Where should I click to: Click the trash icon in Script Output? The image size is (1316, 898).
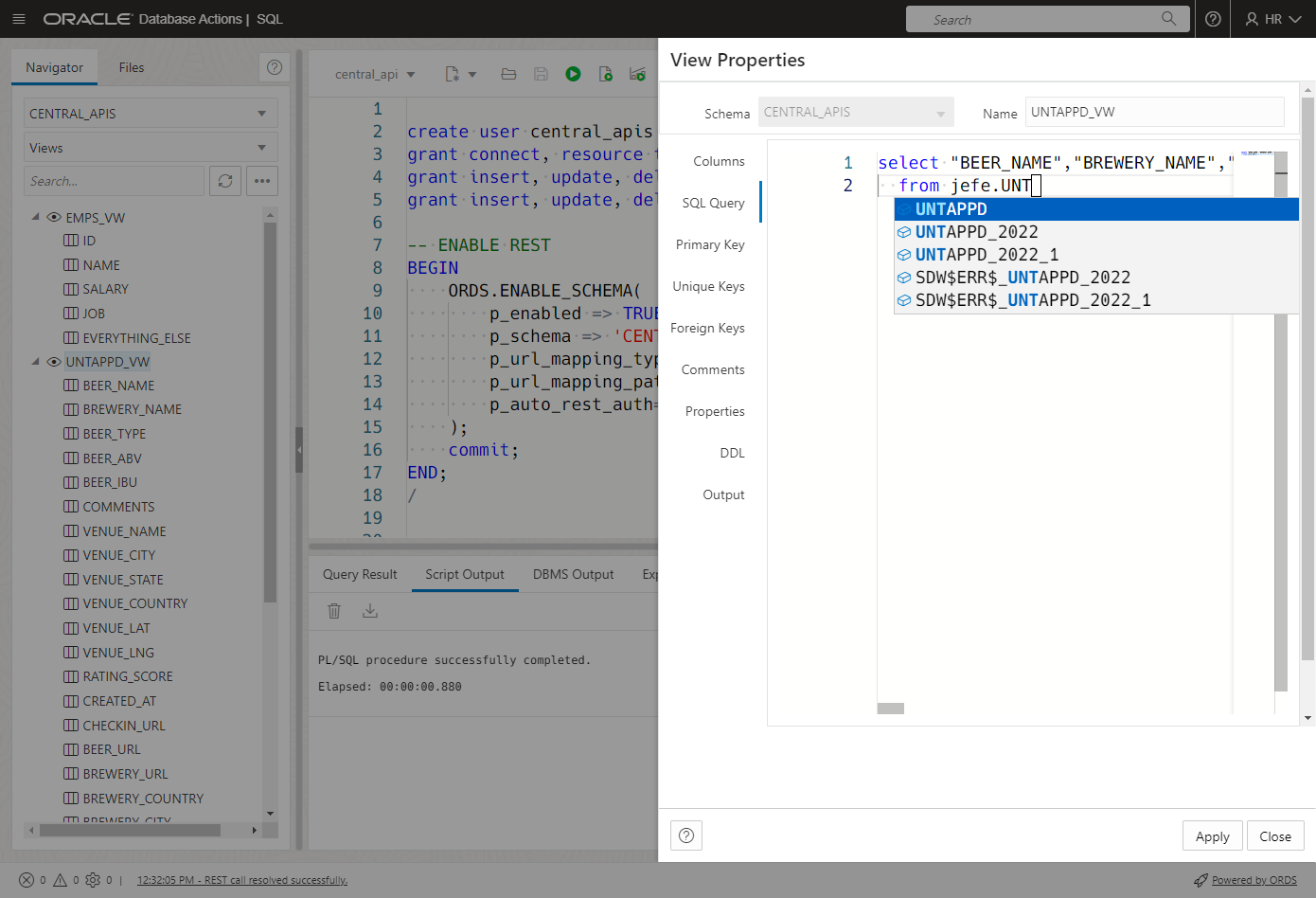[x=334, y=611]
